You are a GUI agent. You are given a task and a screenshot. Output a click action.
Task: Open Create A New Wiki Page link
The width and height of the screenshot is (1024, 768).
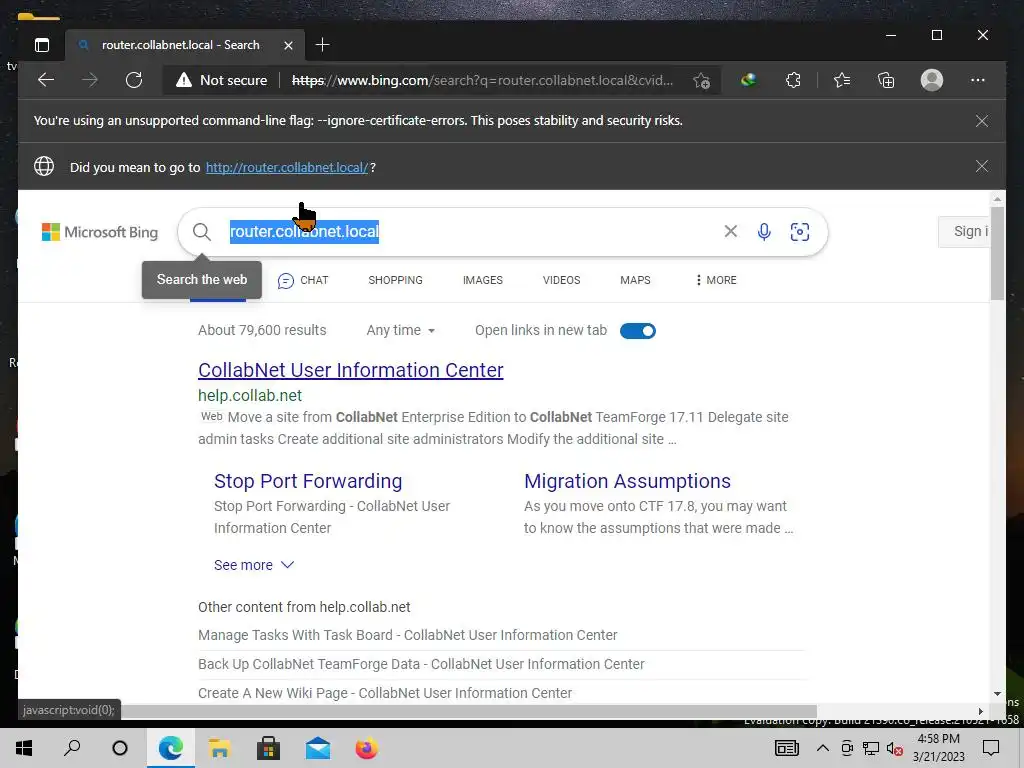click(385, 693)
